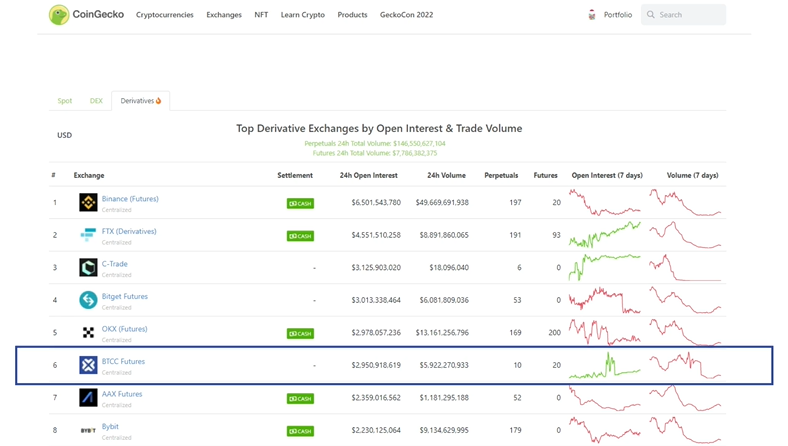Sort by the Settlement column header

295,175
